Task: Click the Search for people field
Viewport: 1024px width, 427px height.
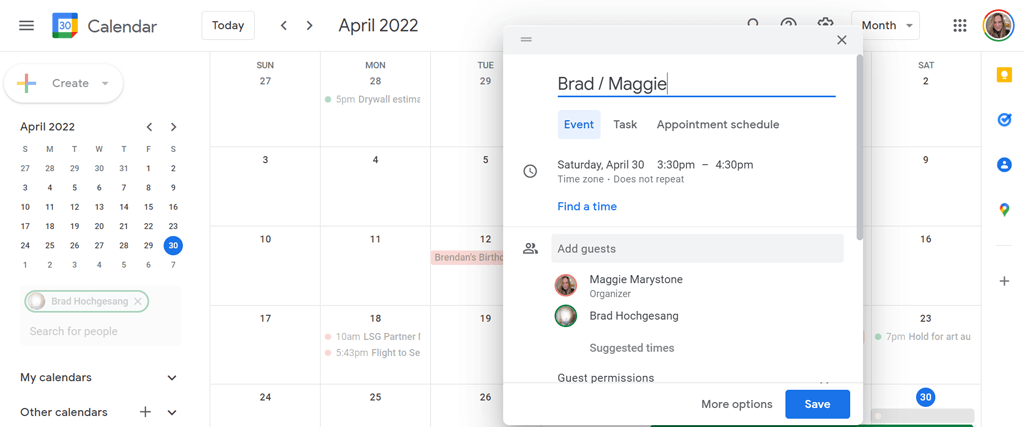Action: click(100, 331)
